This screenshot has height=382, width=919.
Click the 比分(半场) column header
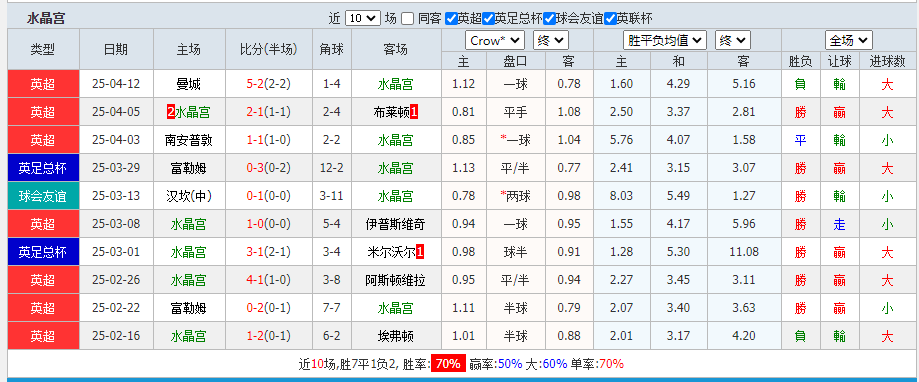[x=268, y=50]
